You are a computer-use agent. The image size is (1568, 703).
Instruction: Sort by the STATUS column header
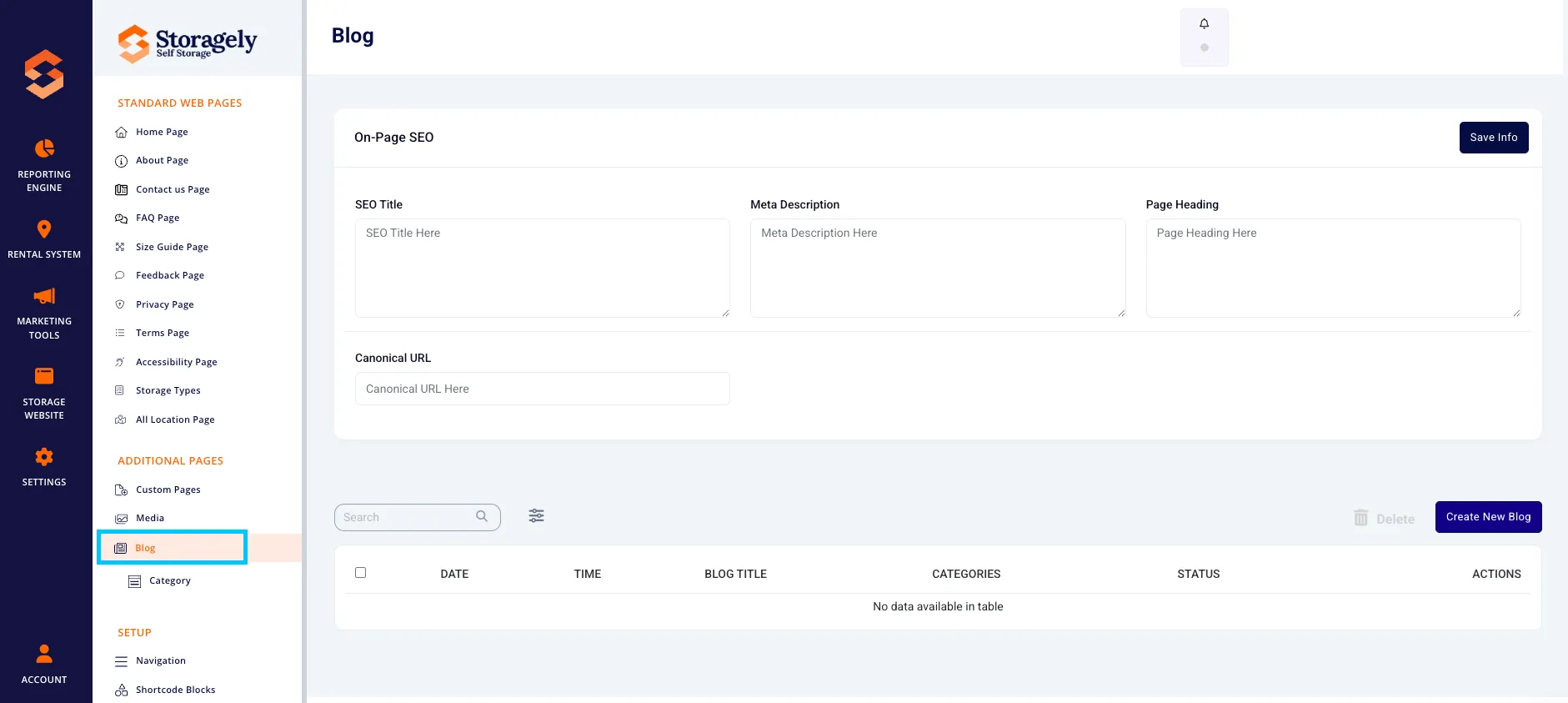tap(1198, 574)
